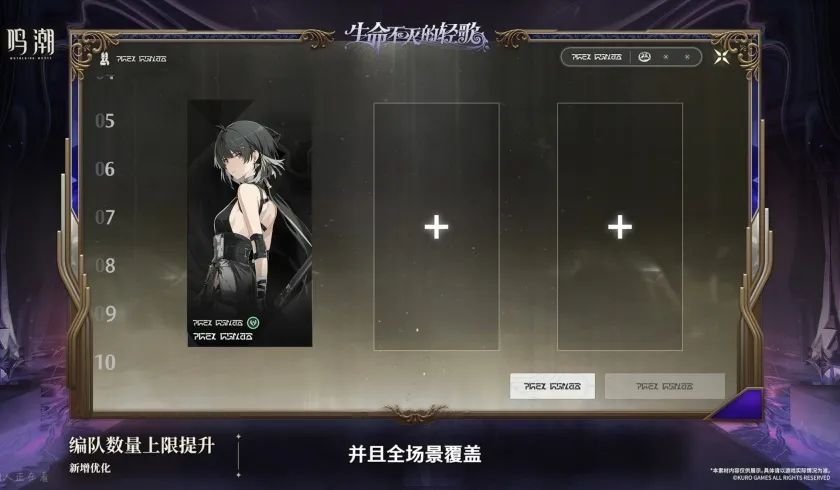The height and width of the screenshot is (490, 840).
Task: Click the 鸣潮 logo in the corner
Action: (x=31, y=43)
